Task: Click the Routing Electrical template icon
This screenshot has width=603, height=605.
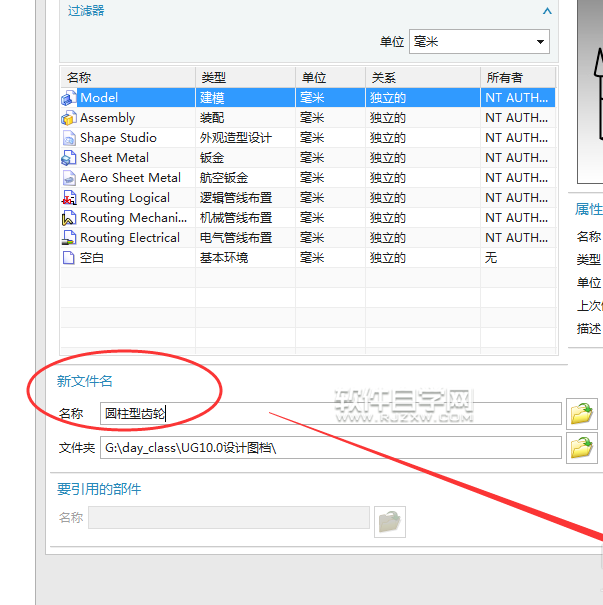Action: 69,238
